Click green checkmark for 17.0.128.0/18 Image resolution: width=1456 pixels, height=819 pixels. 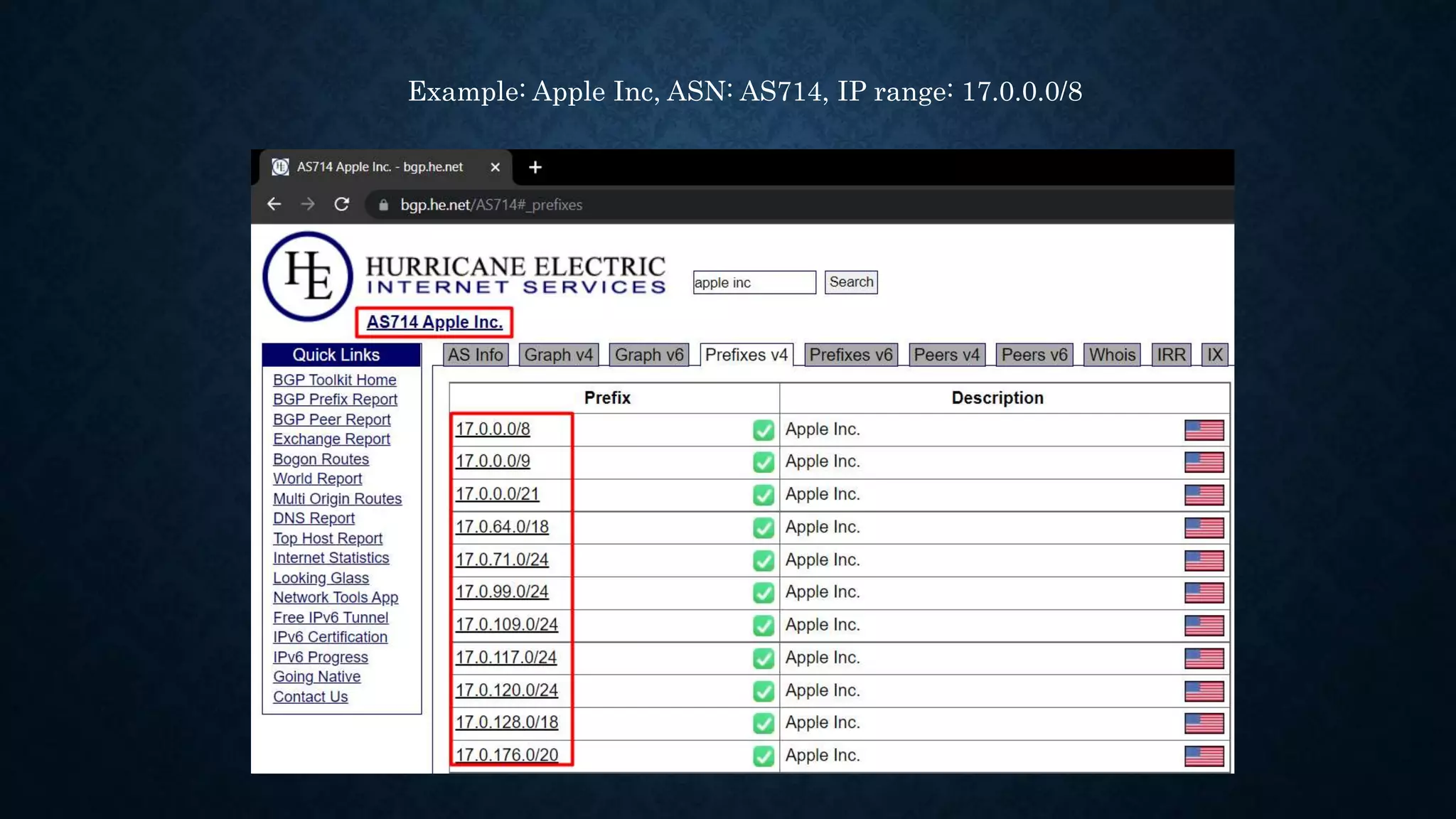pyautogui.click(x=764, y=723)
